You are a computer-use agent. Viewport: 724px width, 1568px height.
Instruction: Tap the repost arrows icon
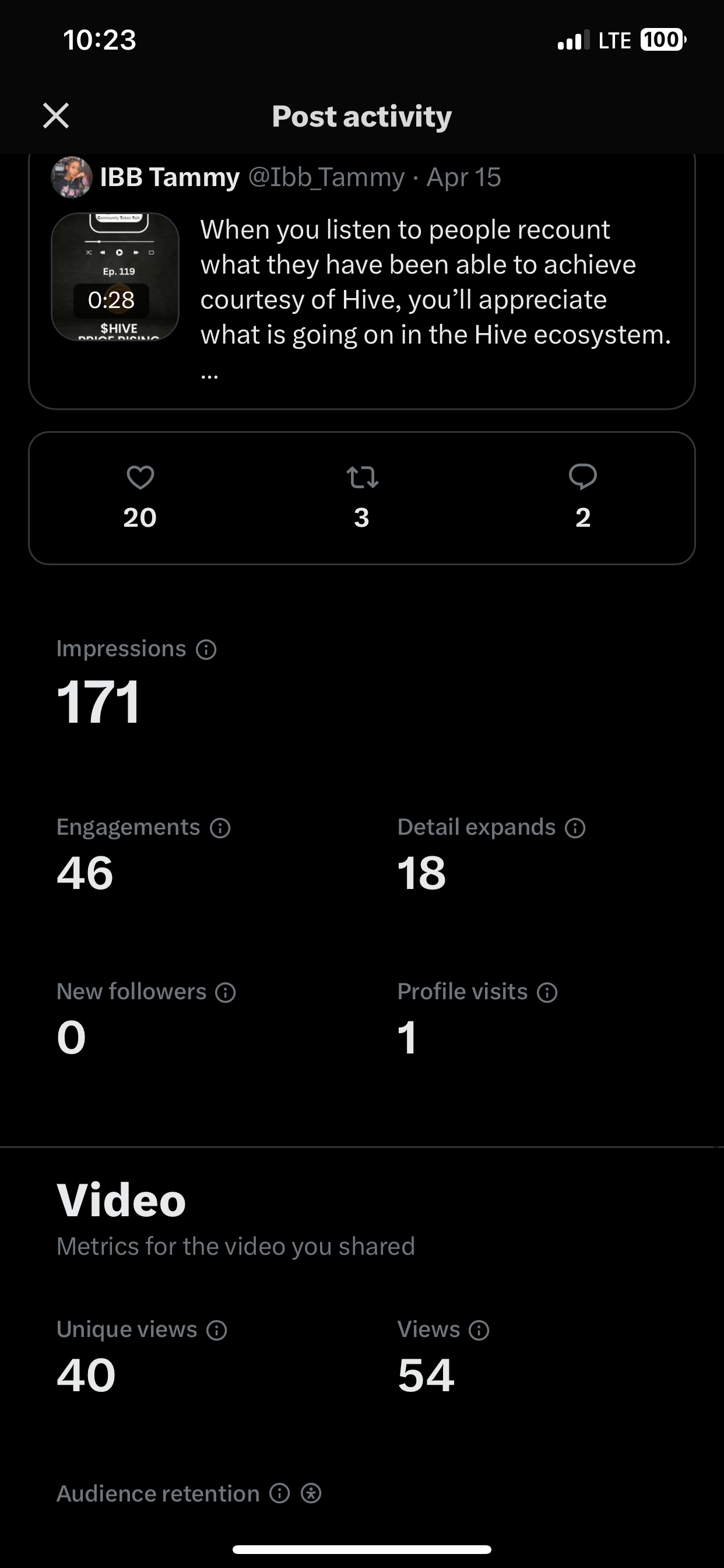[x=362, y=477]
